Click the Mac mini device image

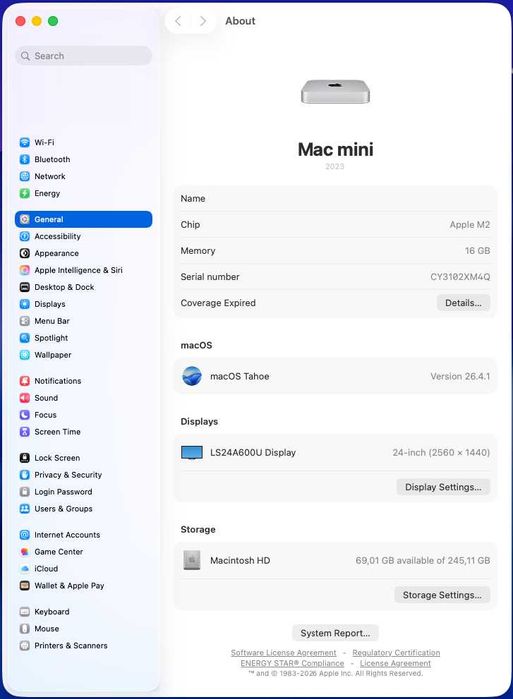(335, 91)
